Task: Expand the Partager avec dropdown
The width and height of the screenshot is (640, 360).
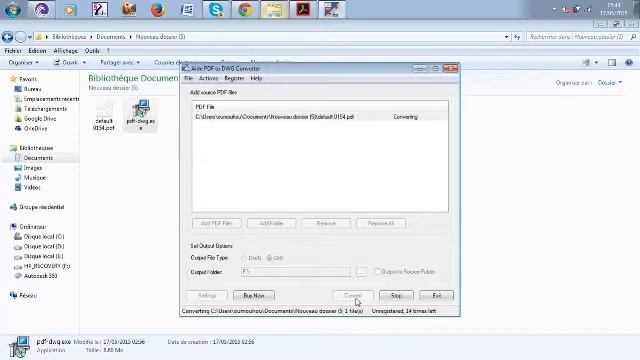Action: pyautogui.click(x=120, y=62)
